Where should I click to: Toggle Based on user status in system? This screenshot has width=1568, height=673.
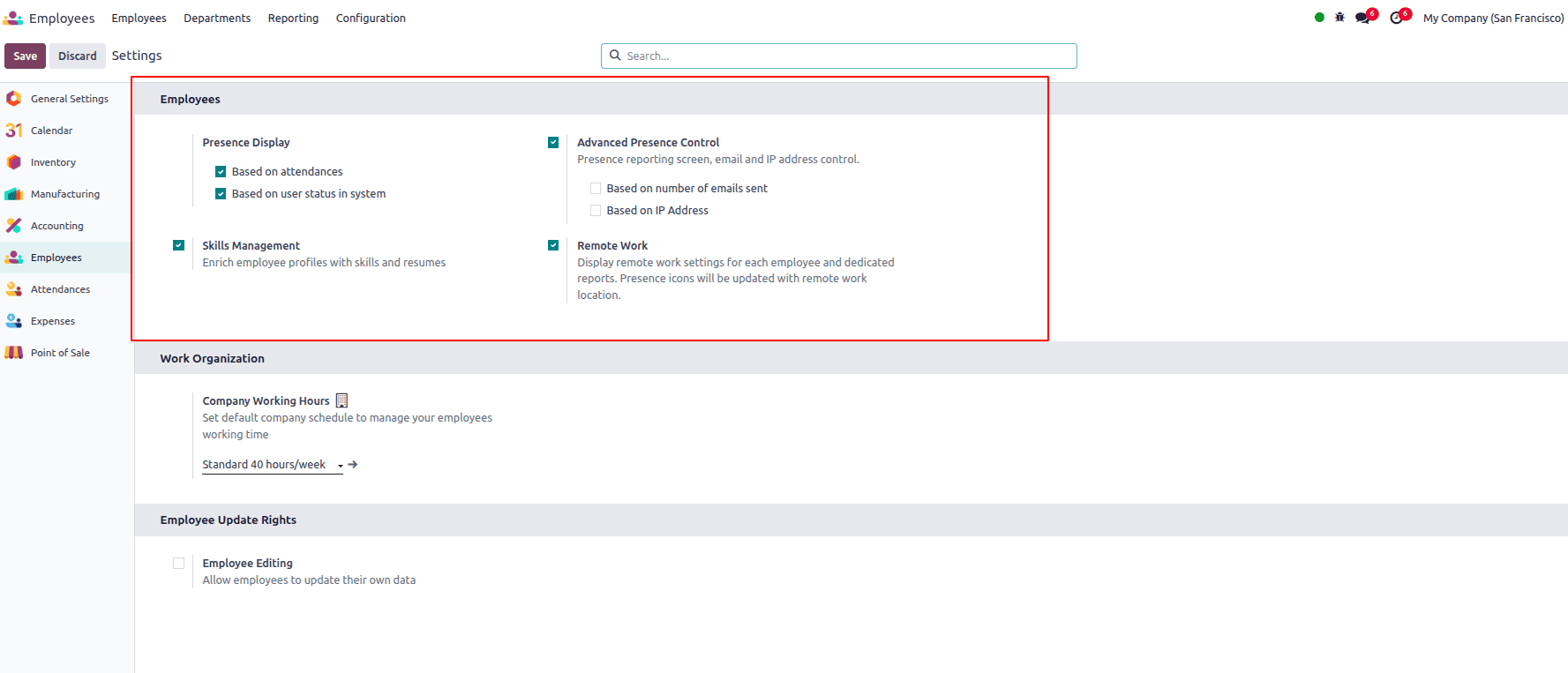point(221,193)
